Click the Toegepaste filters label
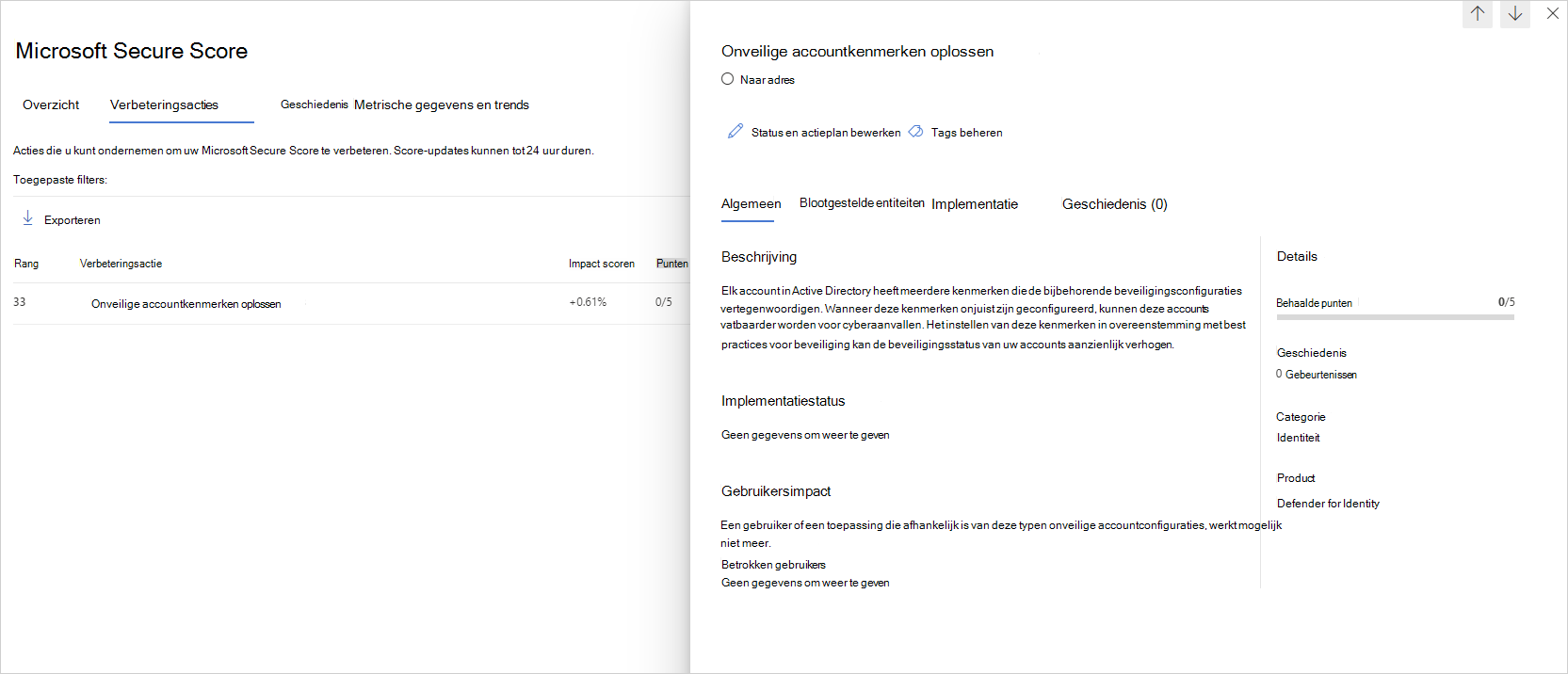This screenshot has width=1568, height=674. [x=60, y=180]
